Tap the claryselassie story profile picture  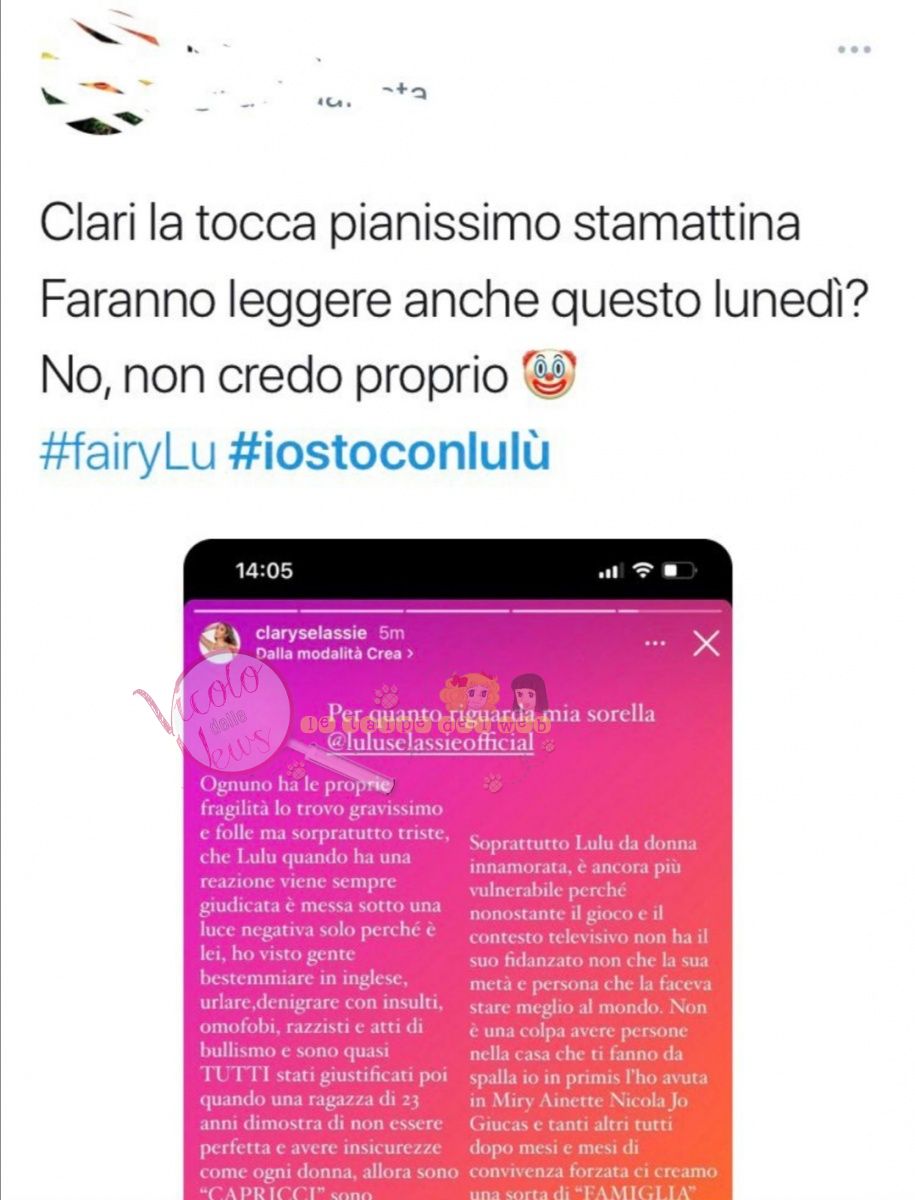click(x=218, y=642)
